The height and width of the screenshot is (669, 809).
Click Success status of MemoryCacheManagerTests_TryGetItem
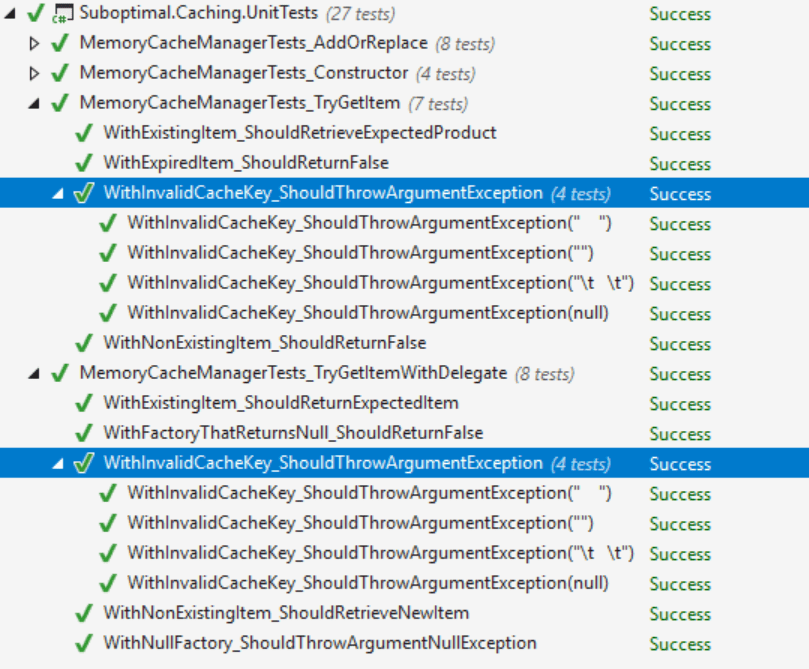point(680,104)
